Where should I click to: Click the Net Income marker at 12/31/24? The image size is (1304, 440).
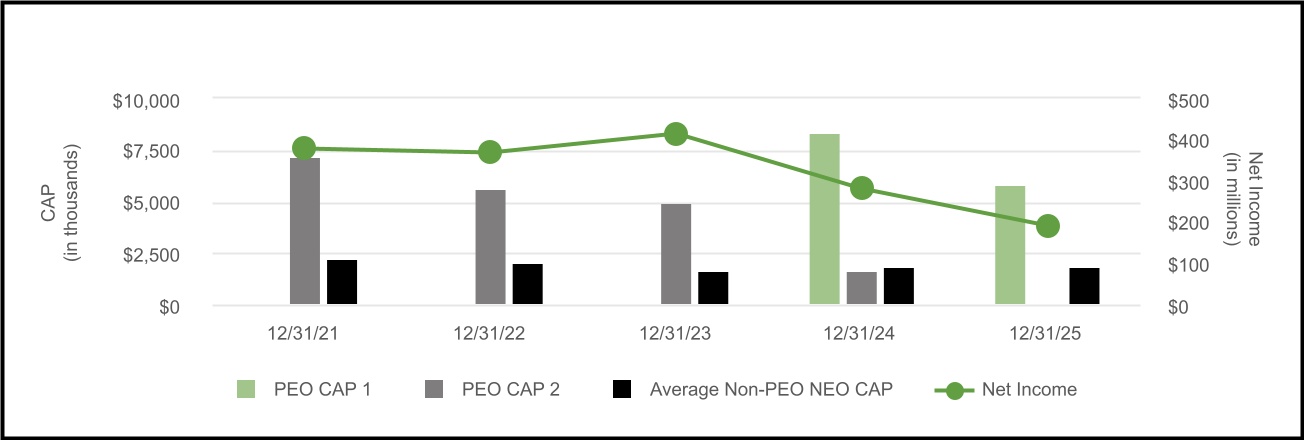[x=862, y=188]
